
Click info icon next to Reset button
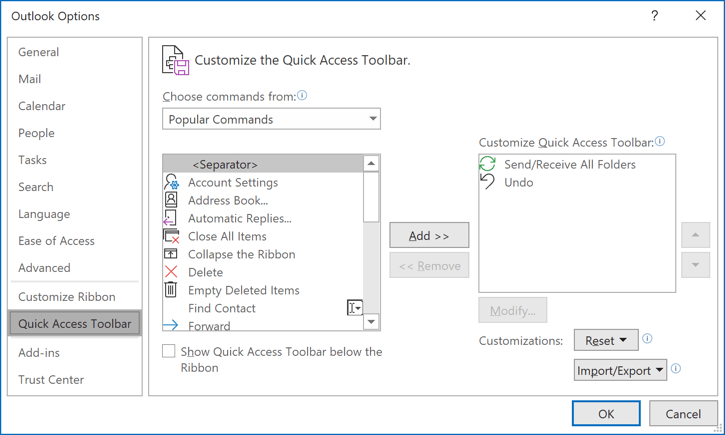click(647, 338)
